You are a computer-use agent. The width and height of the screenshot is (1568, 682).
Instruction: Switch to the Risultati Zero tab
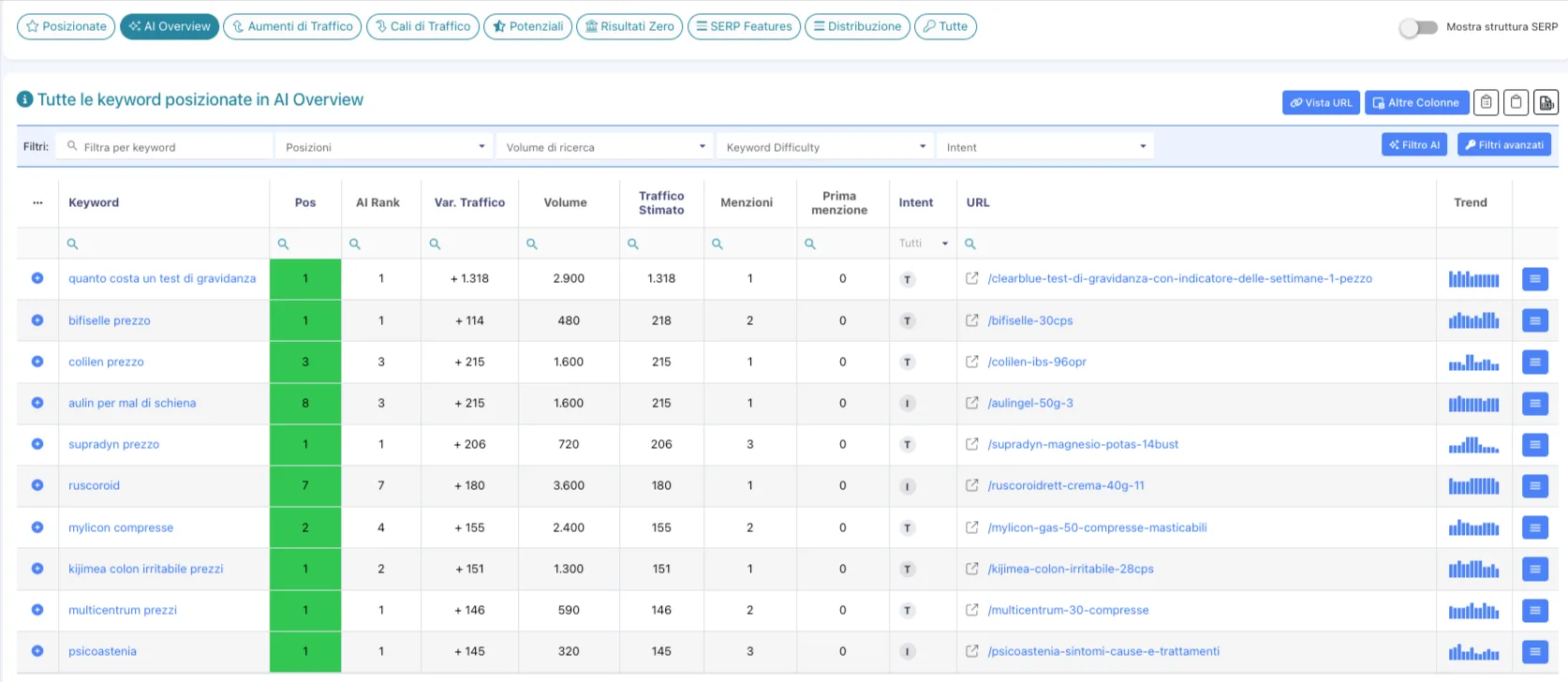coord(629,26)
